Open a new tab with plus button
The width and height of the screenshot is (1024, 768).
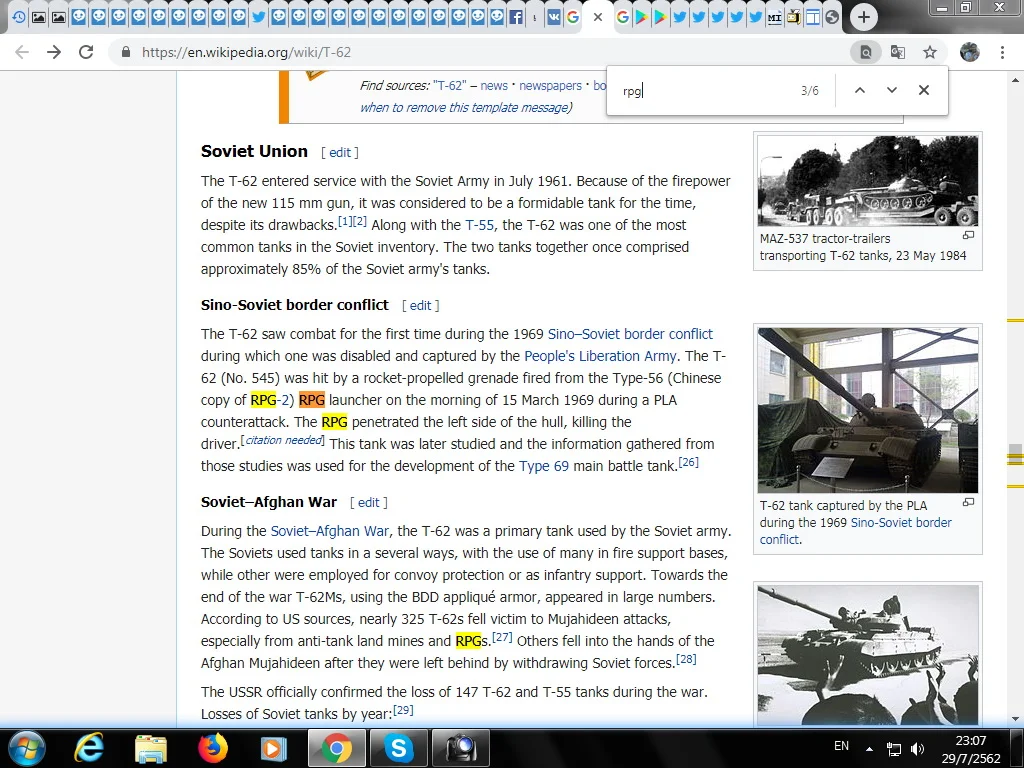tap(863, 17)
